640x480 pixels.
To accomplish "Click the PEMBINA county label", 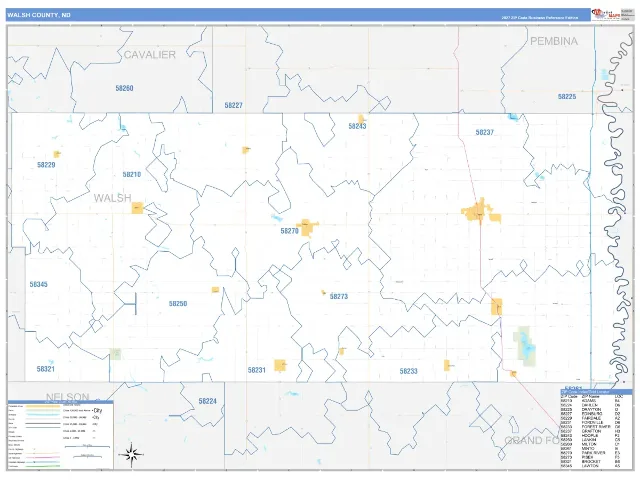I will [554, 41].
